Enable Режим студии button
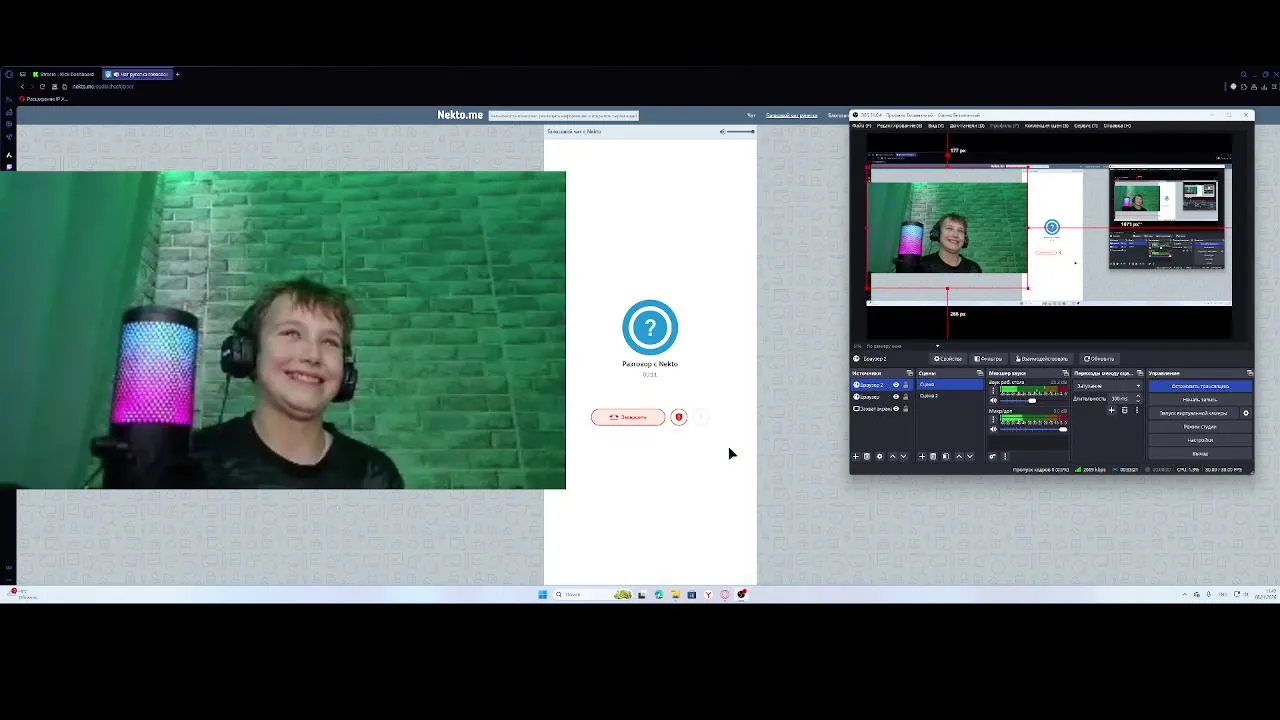The height and width of the screenshot is (720, 1280). 1200,427
